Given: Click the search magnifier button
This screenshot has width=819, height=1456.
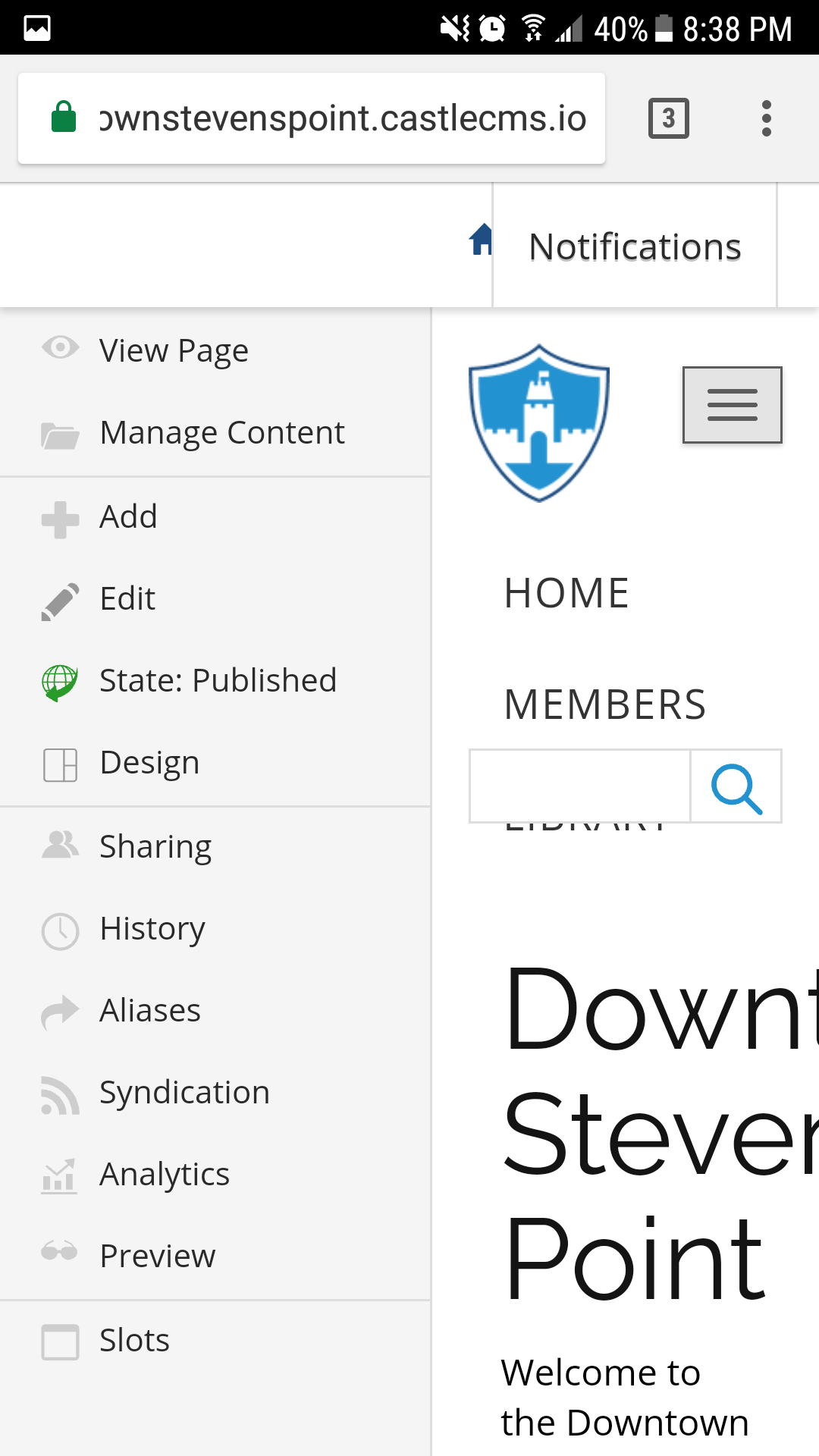Looking at the screenshot, I should (736, 786).
